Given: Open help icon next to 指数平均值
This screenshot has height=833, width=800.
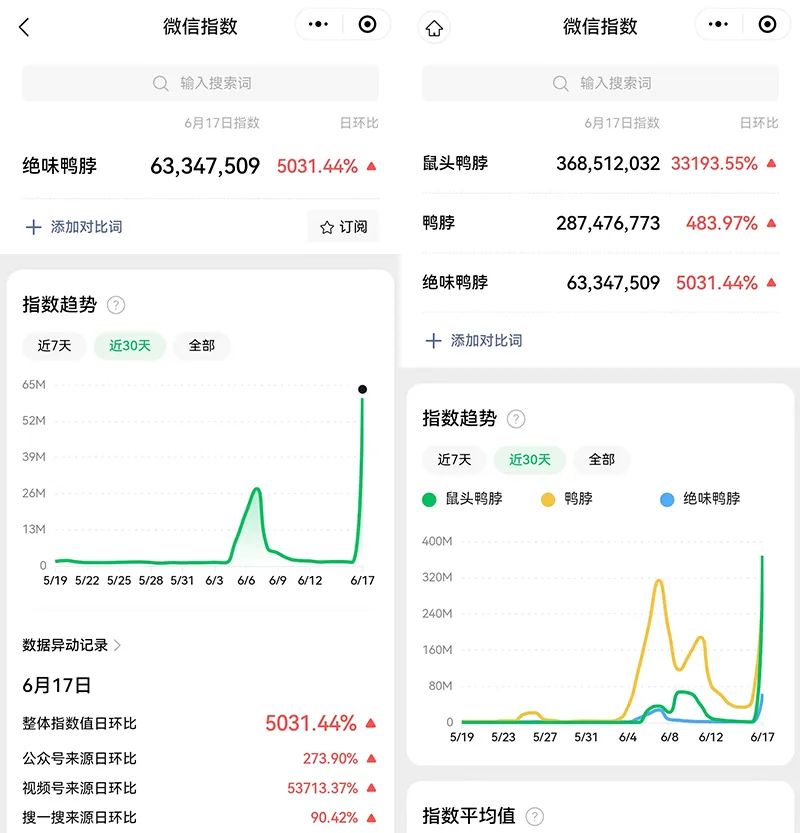Looking at the screenshot, I should coord(534,816).
